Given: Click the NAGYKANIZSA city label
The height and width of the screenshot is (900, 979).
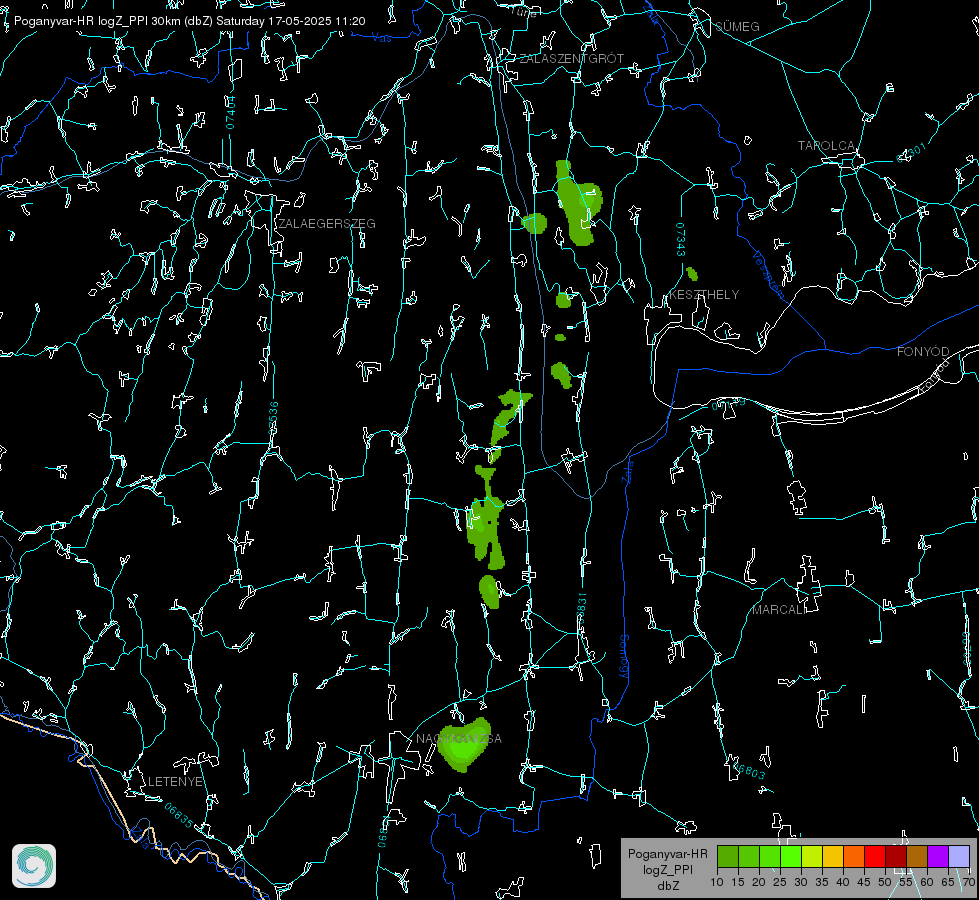Looking at the screenshot, I should pos(459,739).
